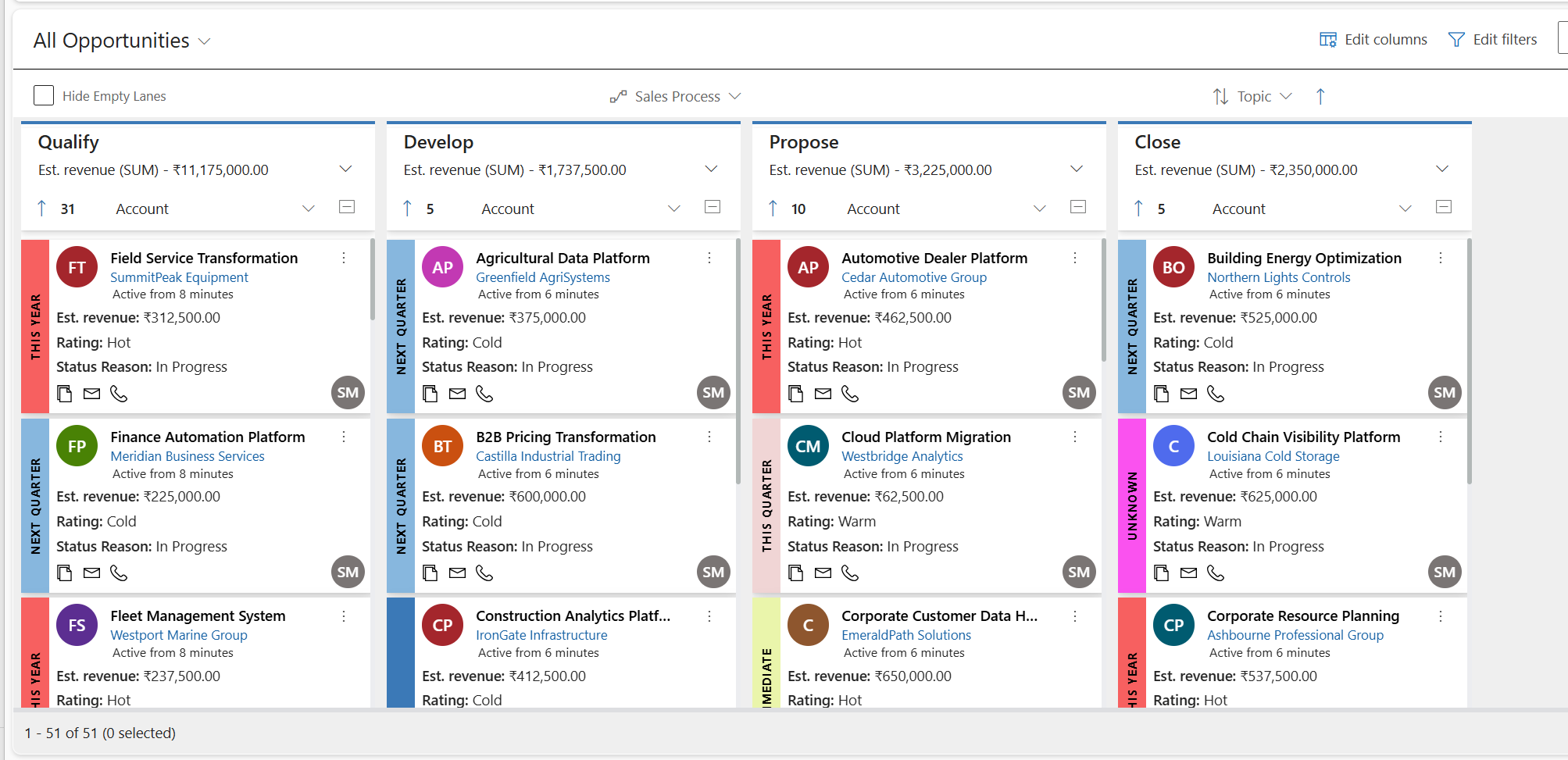
Task: Click the Edit columns button label
Action: pyautogui.click(x=1386, y=40)
